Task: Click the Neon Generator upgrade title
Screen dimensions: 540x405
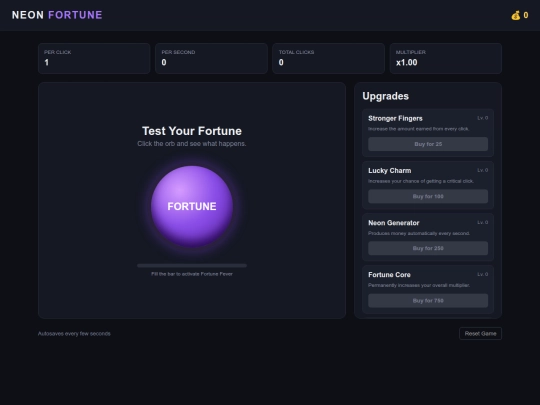Action: 394,223
